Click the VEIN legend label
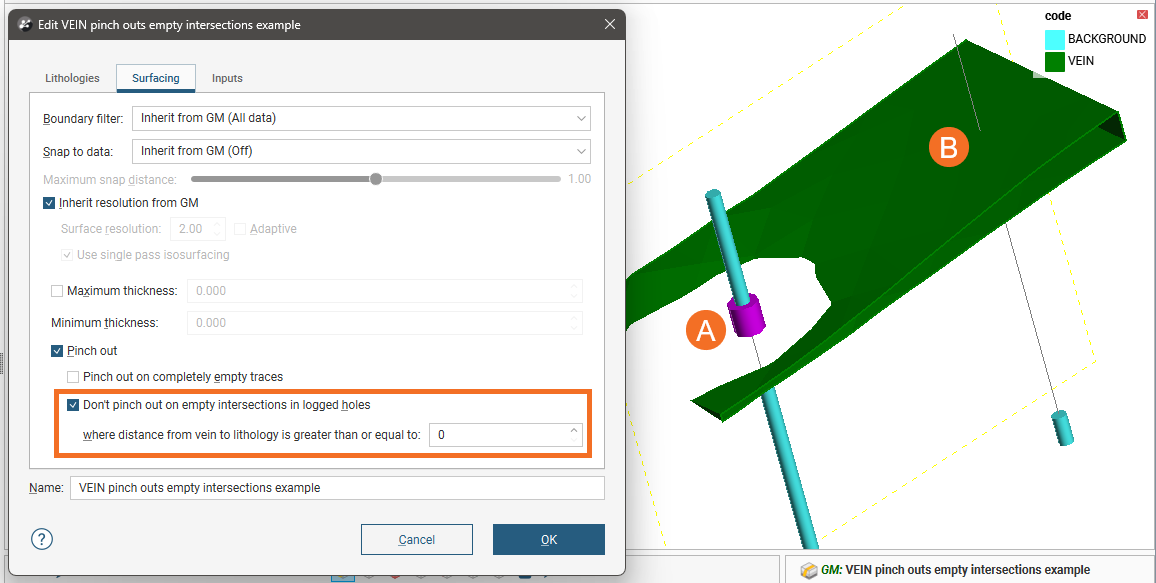Image resolution: width=1156 pixels, height=583 pixels. 1081,61
